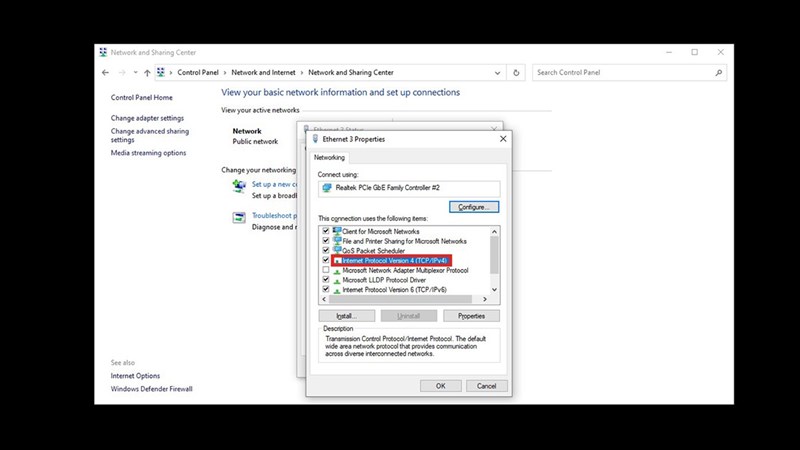Open Change adapter settings
Screen dimensions: 800x450
pyautogui.click(x=147, y=118)
